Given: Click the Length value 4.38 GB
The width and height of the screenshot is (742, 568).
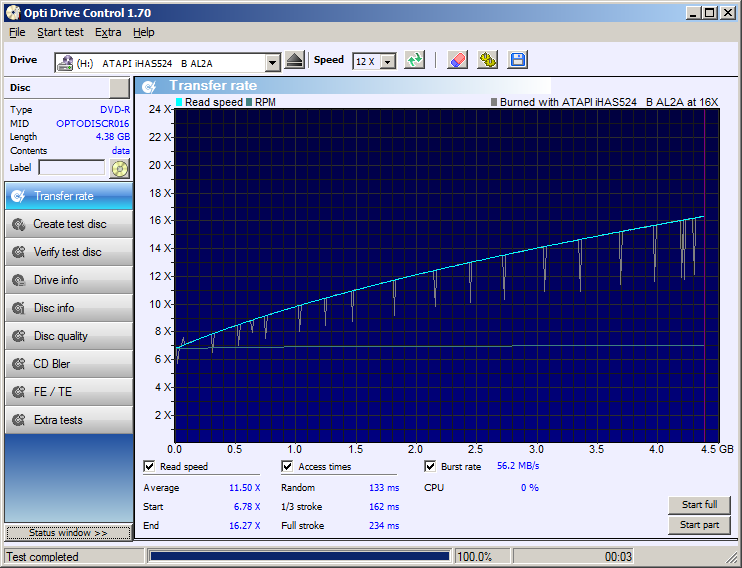Looking at the screenshot, I should coord(113,137).
